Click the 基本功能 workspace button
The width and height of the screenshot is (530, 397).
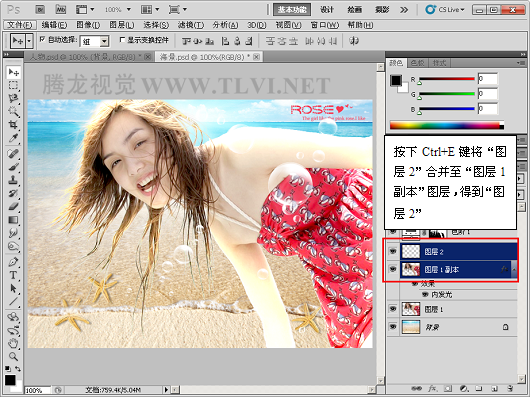click(292, 10)
